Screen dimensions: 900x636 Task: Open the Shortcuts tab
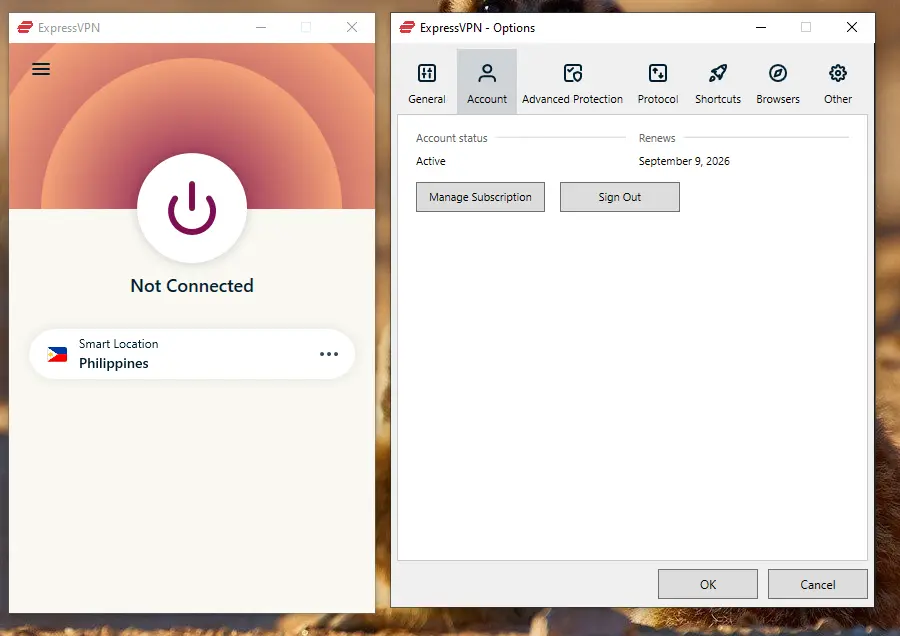pos(717,82)
